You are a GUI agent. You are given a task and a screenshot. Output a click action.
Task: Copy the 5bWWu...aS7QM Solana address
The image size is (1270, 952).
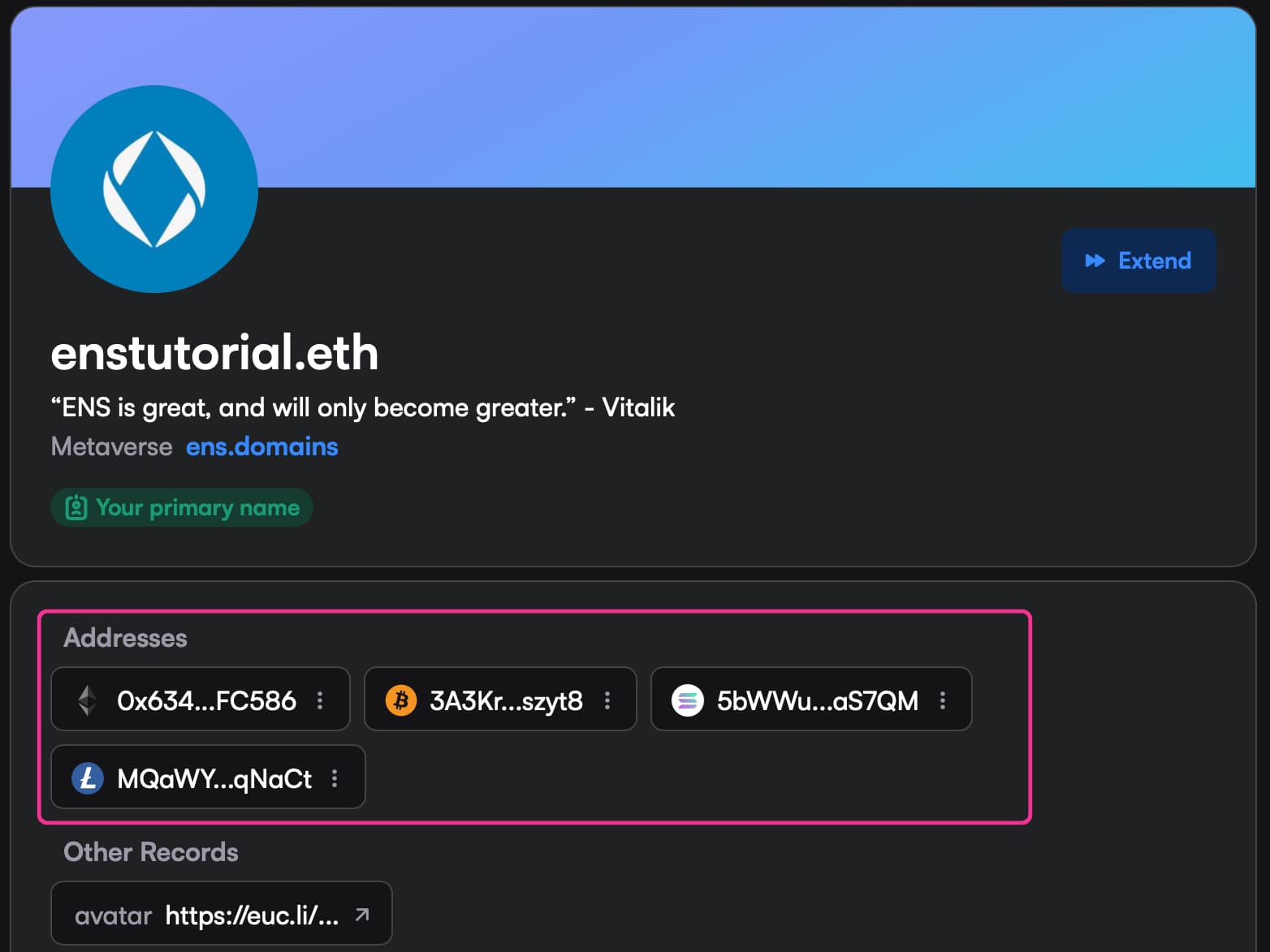pyautogui.click(x=817, y=700)
